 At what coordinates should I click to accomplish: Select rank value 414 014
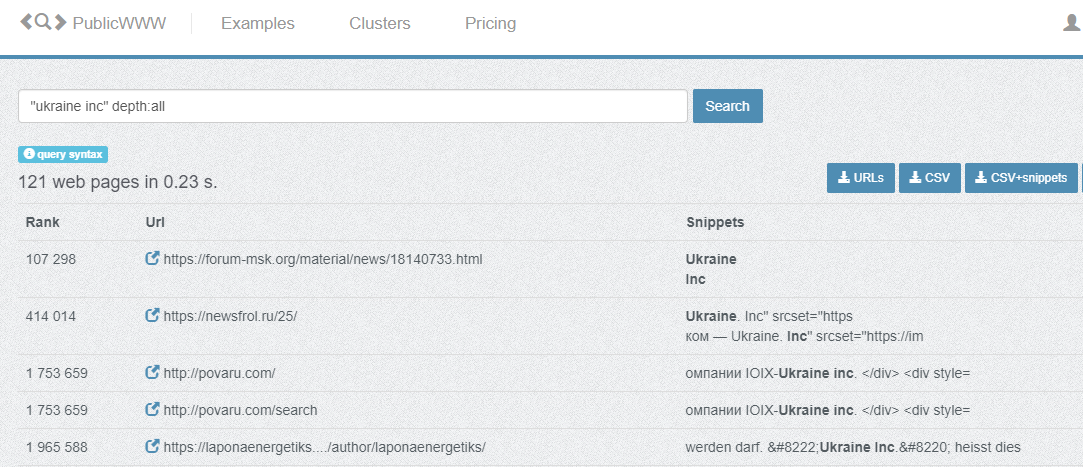pyautogui.click(x=51, y=316)
